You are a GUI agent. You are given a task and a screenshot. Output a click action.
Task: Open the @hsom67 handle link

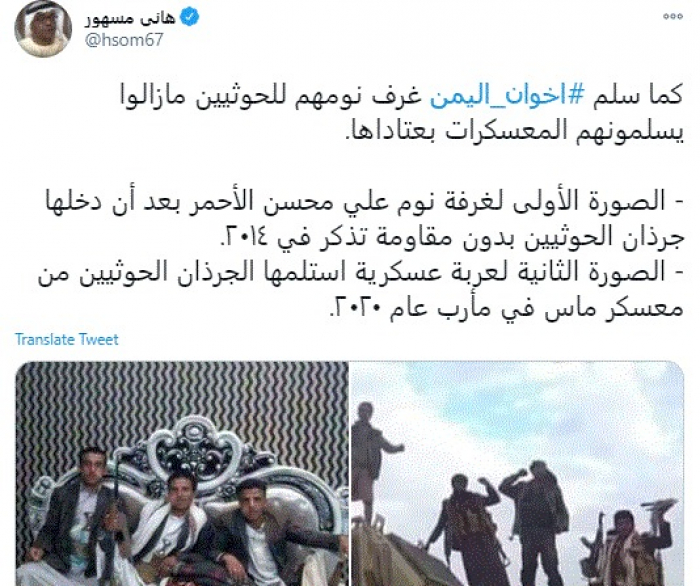124,40
